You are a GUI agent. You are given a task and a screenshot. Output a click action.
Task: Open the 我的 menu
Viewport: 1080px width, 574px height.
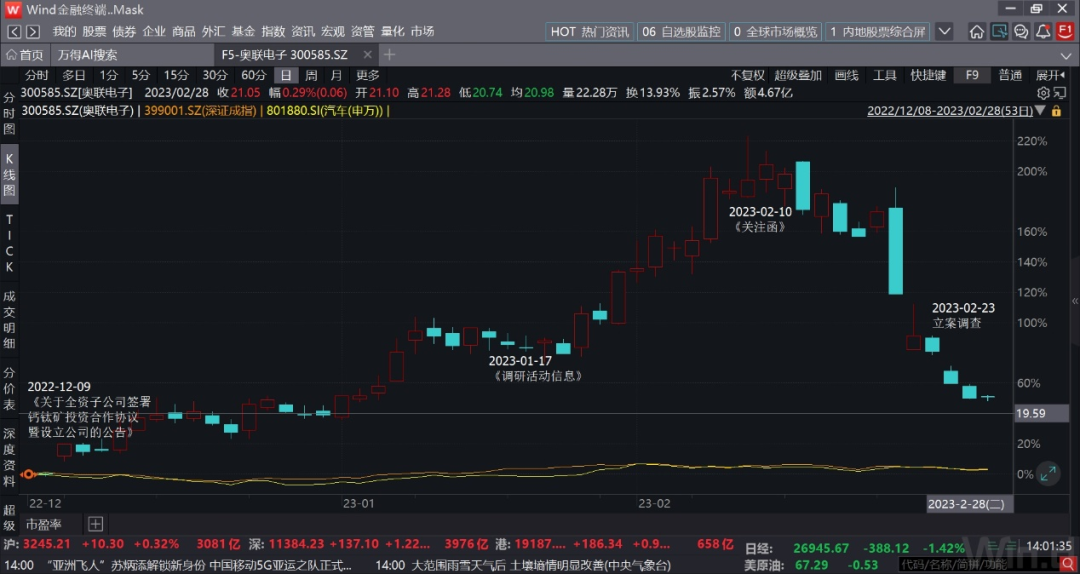65,32
